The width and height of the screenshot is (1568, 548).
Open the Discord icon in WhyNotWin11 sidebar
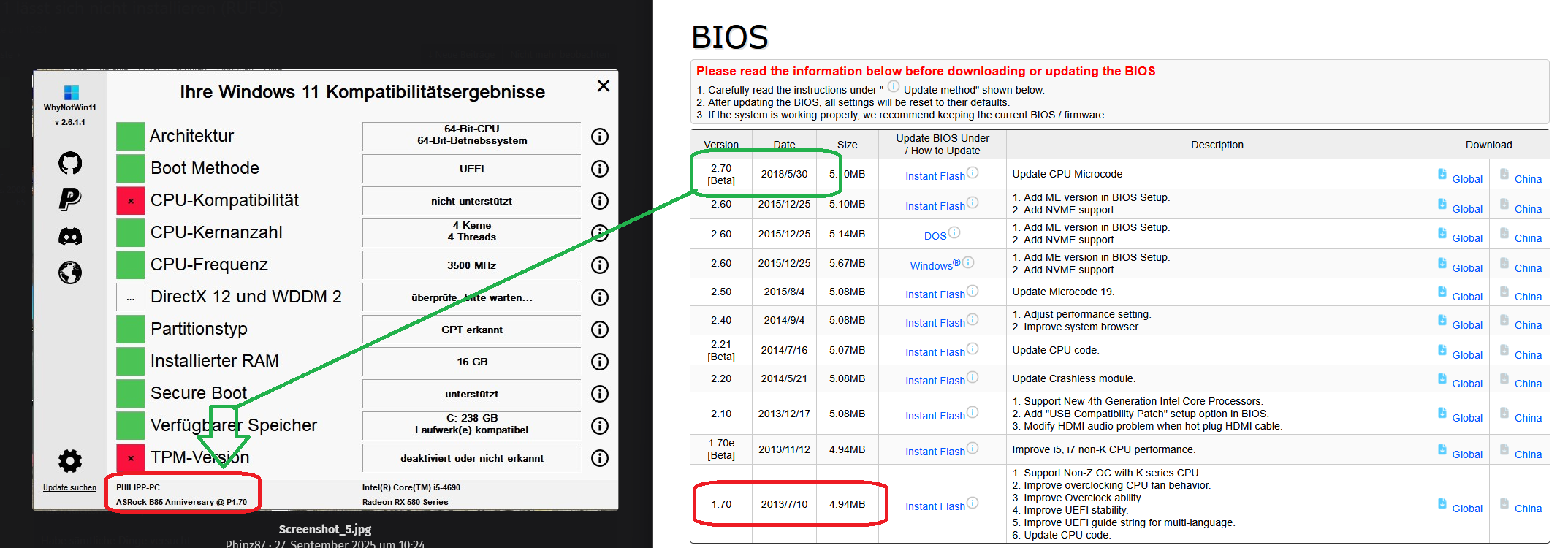click(70, 236)
